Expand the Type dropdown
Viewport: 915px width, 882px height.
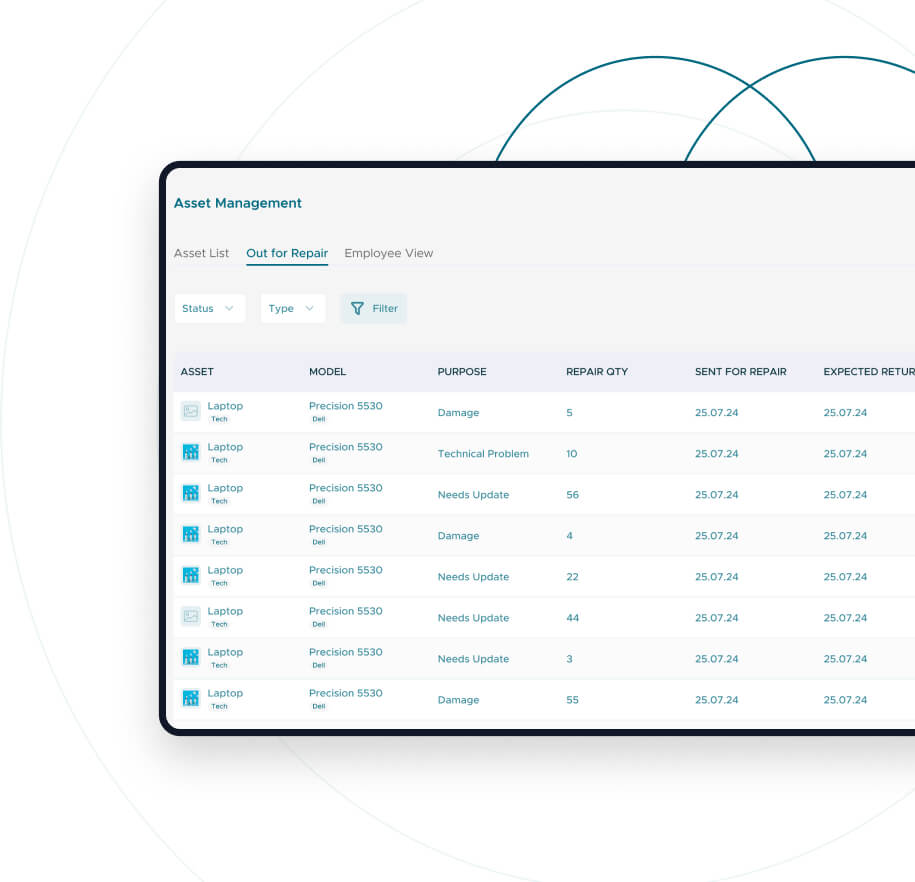pos(292,308)
